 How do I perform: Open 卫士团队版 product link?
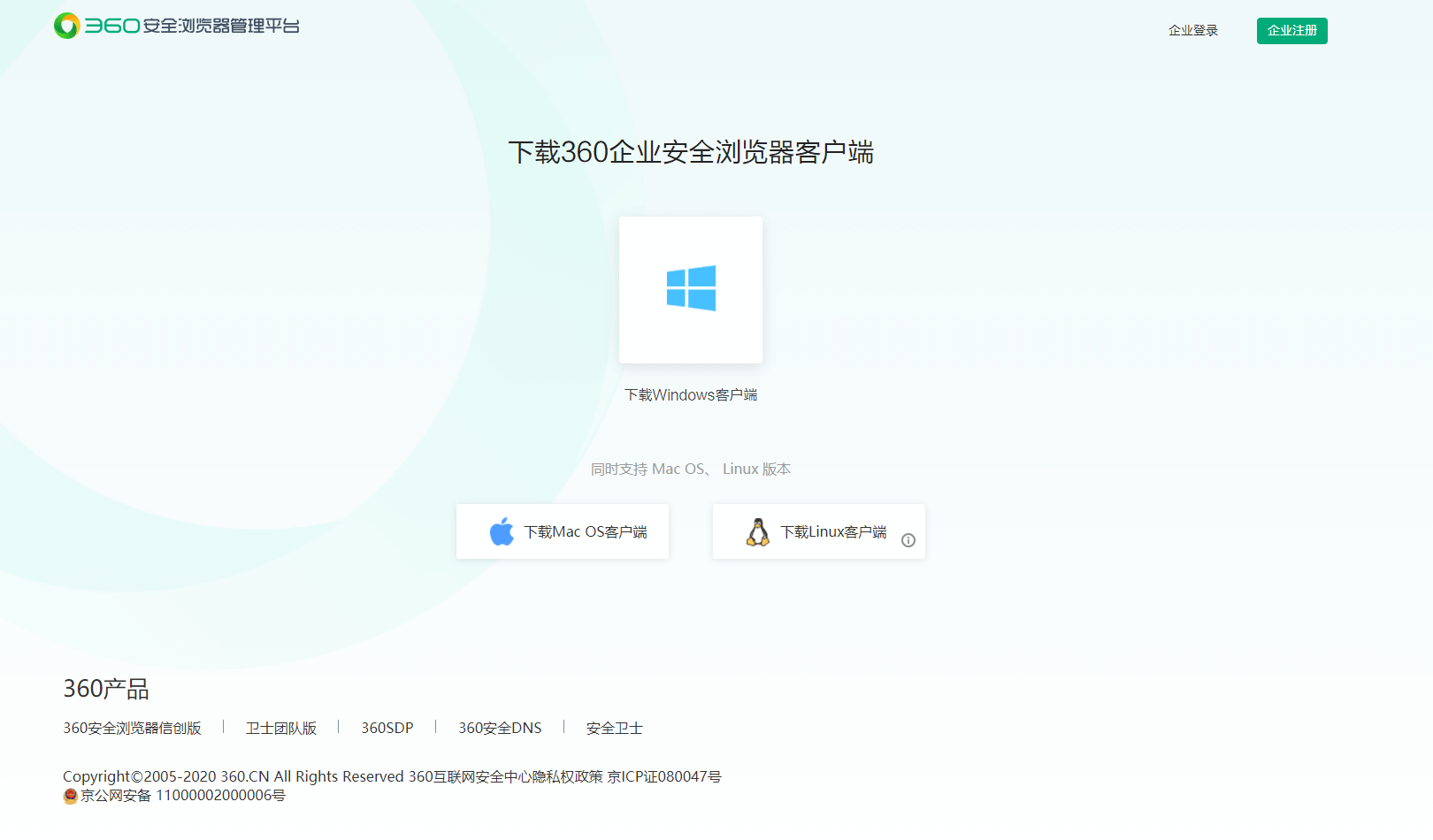(281, 728)
